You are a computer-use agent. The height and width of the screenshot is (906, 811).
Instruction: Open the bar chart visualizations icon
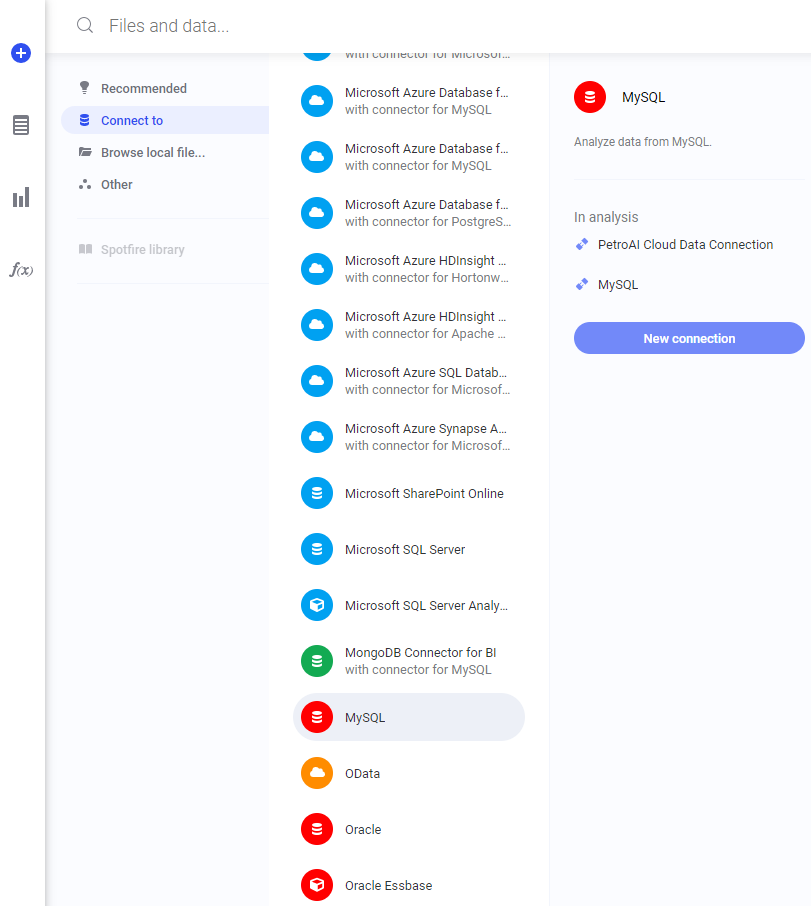(21, 197)
